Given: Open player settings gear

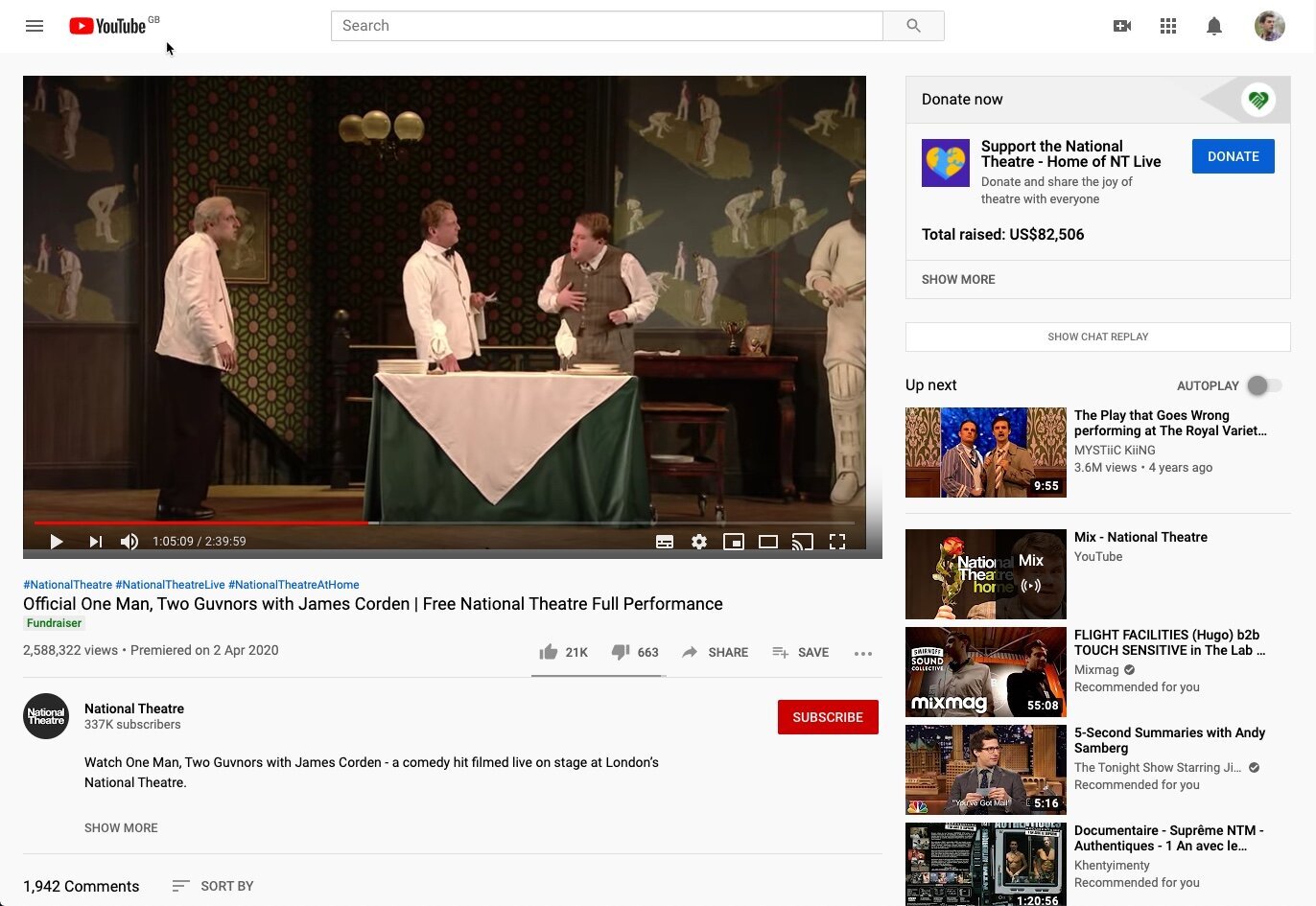Looking at the screenshot, I should pos(699,542).
